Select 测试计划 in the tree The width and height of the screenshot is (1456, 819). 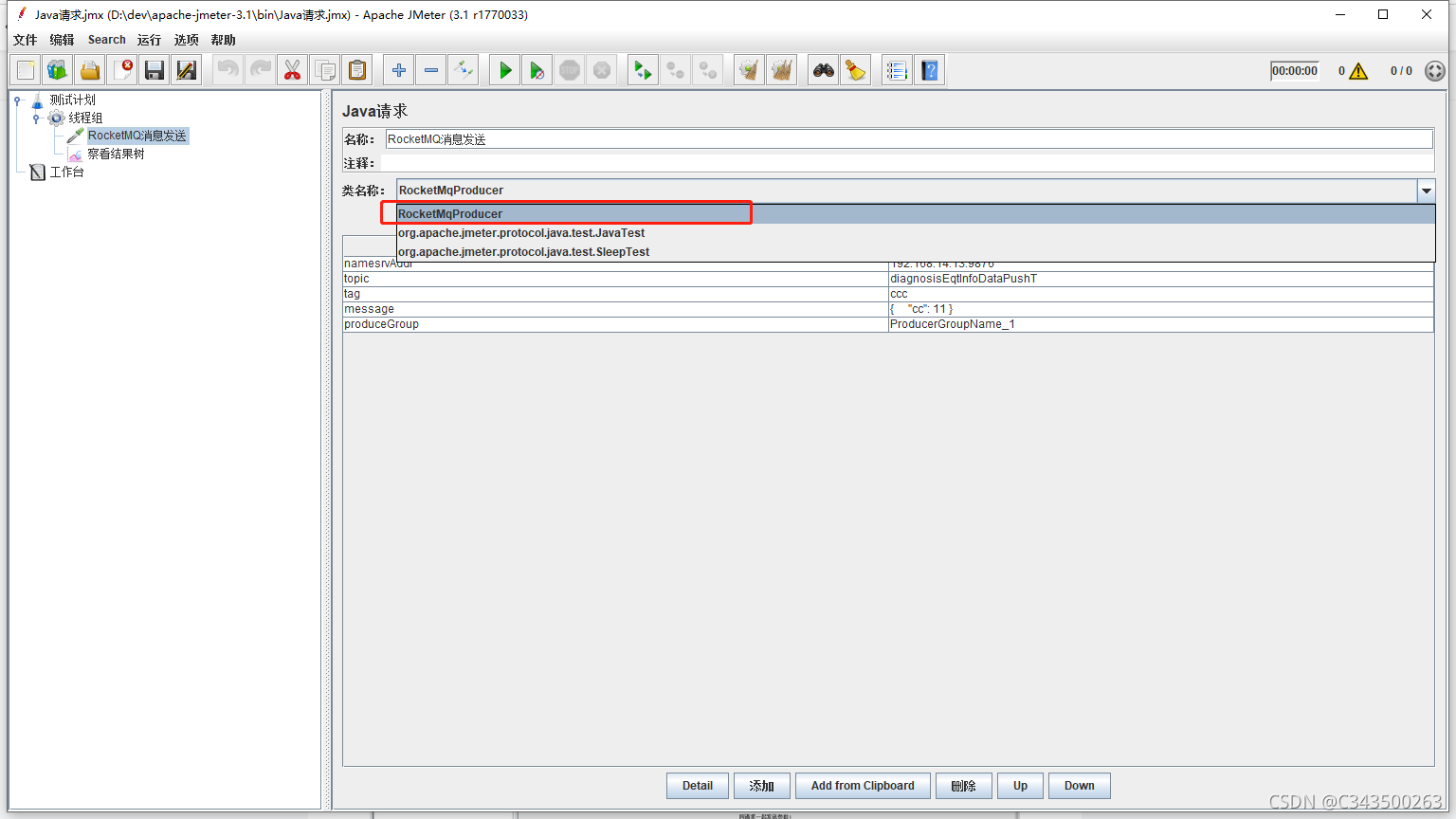(72, 100)
